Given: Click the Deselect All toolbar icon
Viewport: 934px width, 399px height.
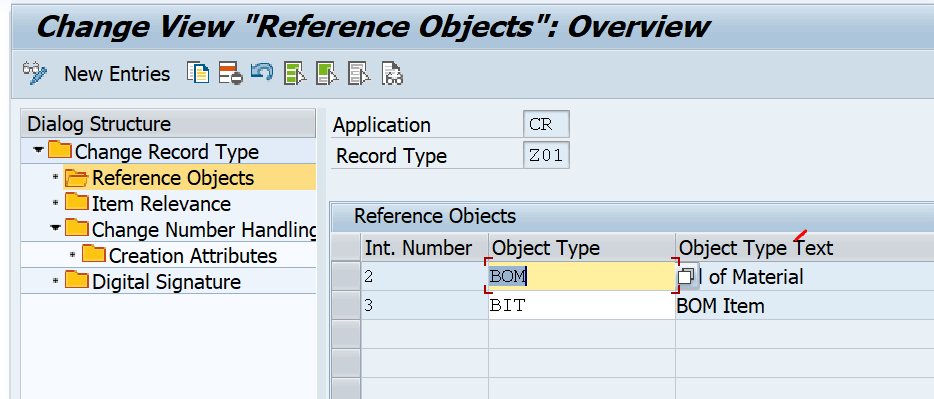Looking at the screenshot, I should [x=360, y=73].
